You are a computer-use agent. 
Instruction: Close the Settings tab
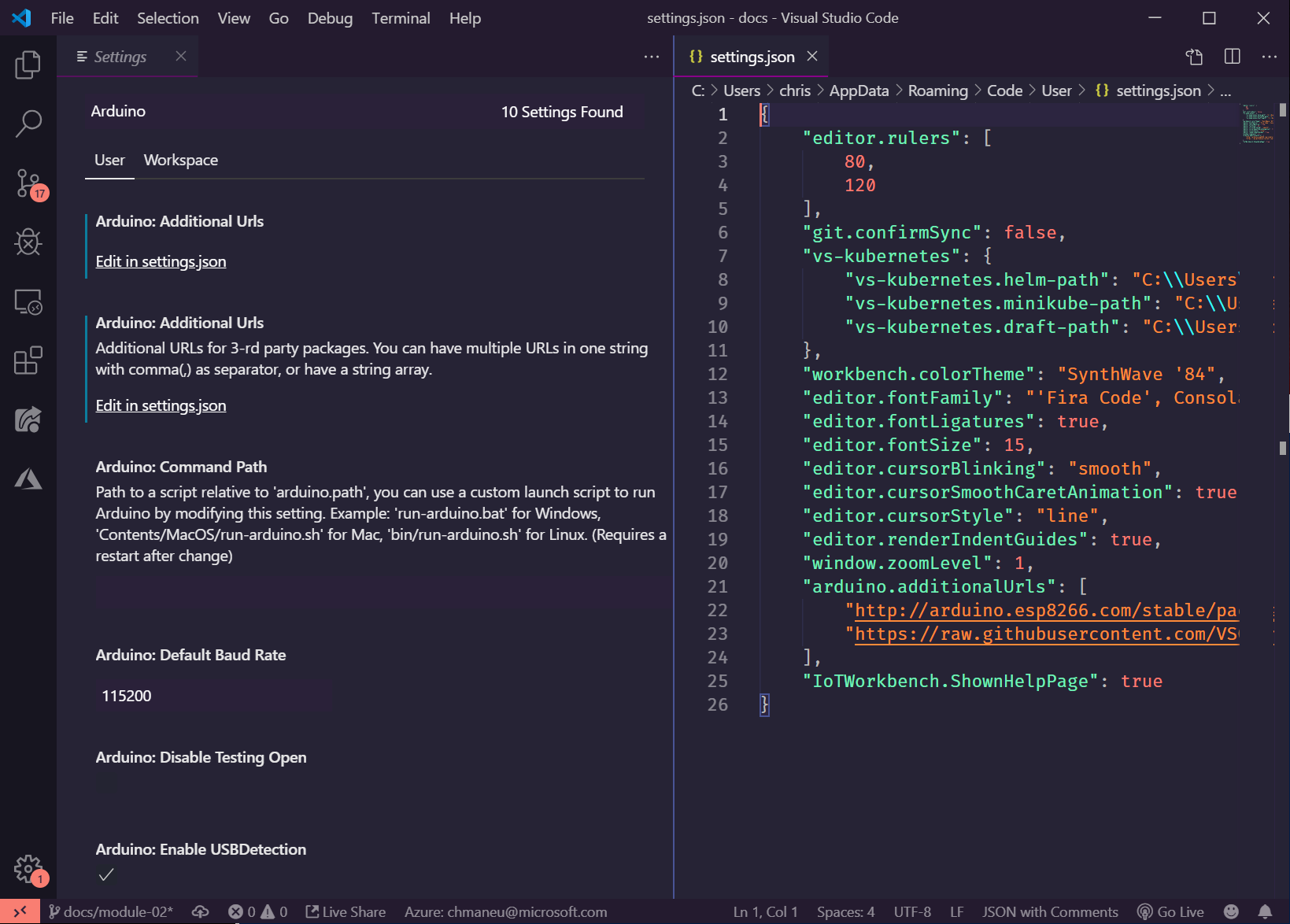point(181,56)
